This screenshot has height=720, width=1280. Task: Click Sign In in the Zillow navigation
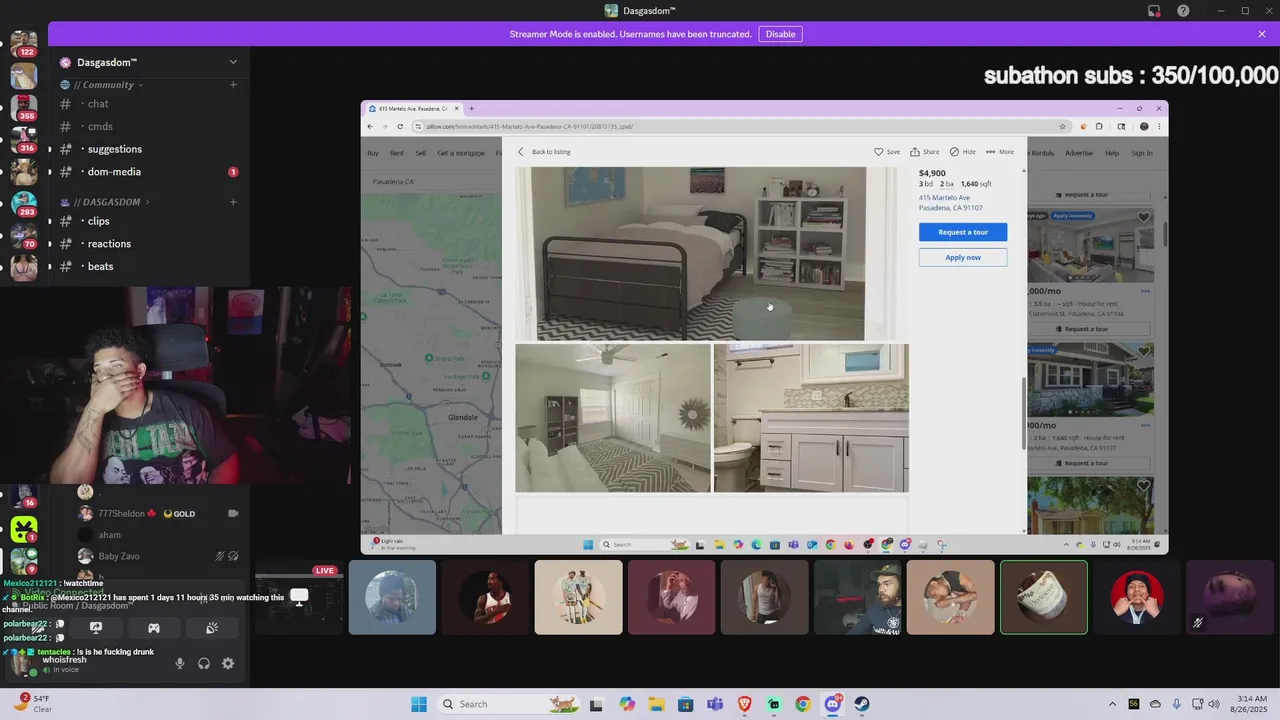point(1142,153)
